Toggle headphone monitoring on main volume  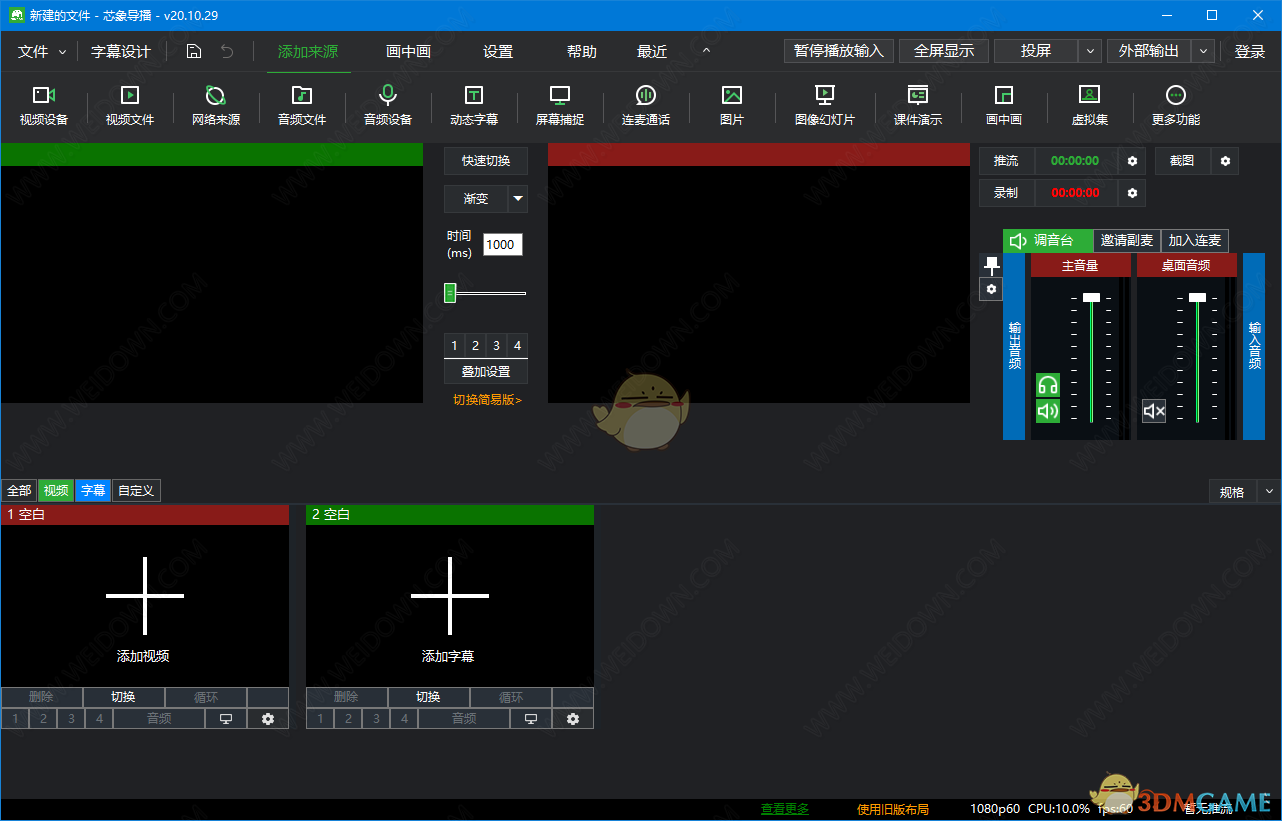click(x=1047, y=385)
